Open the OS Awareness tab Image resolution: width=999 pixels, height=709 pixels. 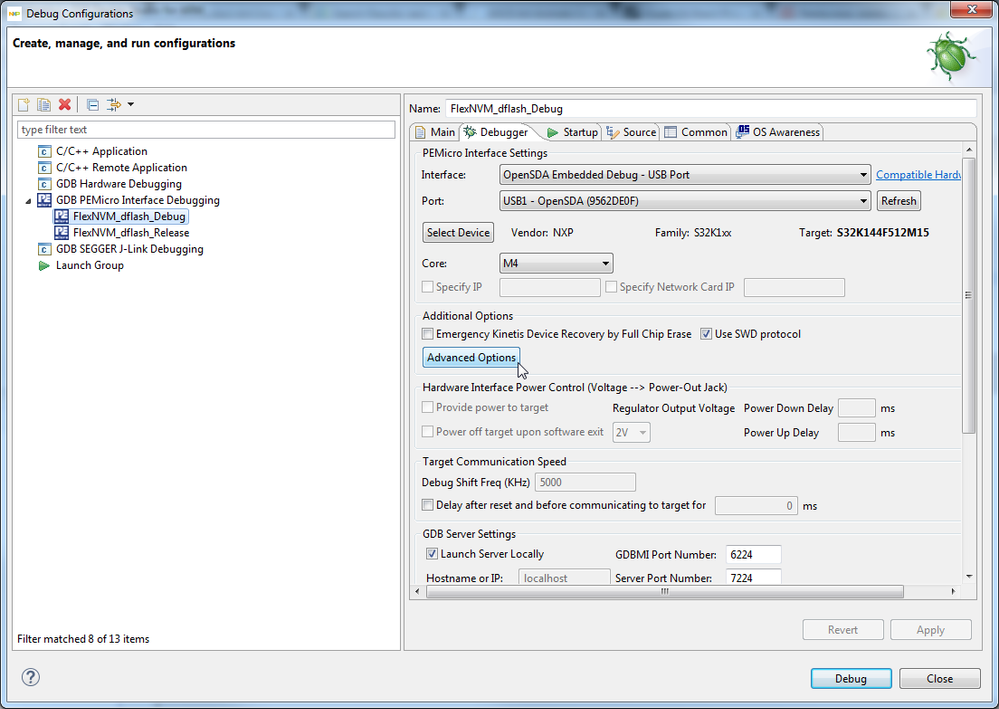pos(778,132)
